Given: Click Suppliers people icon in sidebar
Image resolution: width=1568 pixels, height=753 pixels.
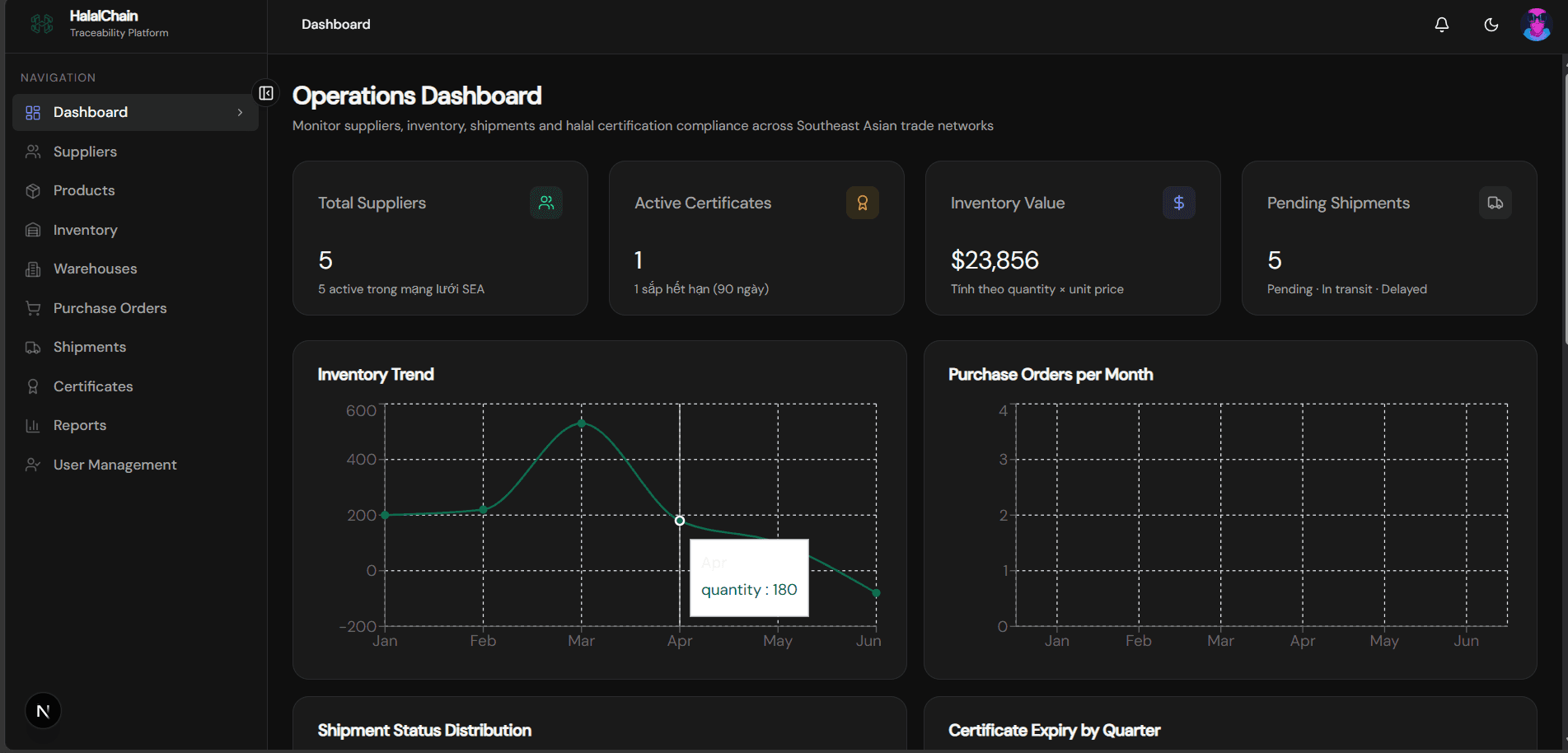Looking at the screenshot, I should pos(33,152).
